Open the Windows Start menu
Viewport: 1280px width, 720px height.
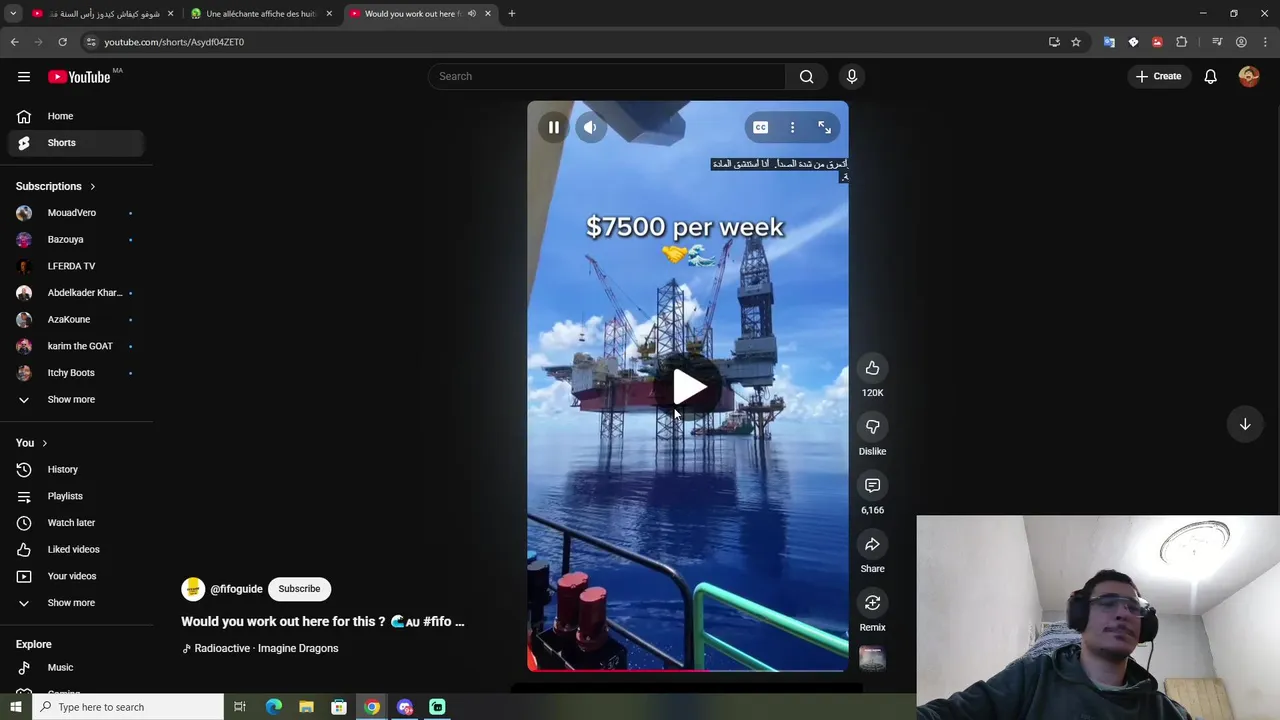15,707
